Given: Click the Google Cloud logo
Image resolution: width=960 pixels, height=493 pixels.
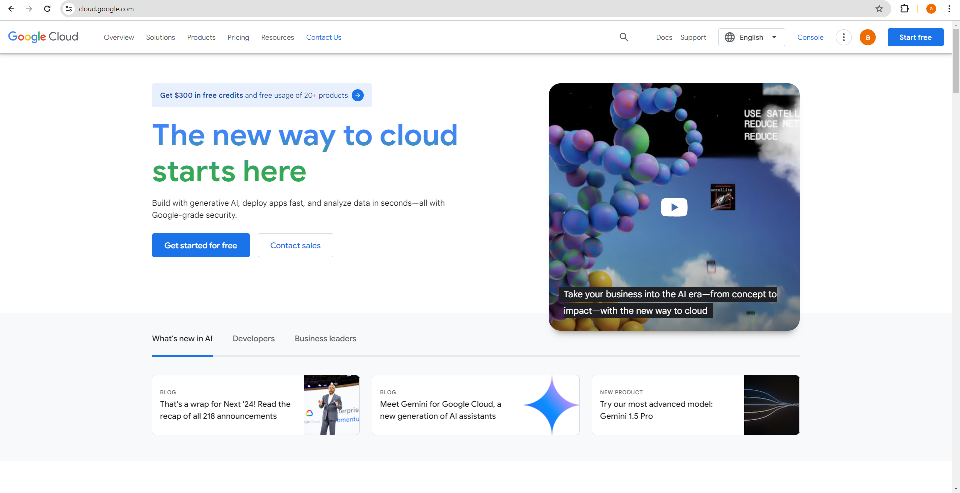Looking at the screenshot, I should [x=43, y=37].
